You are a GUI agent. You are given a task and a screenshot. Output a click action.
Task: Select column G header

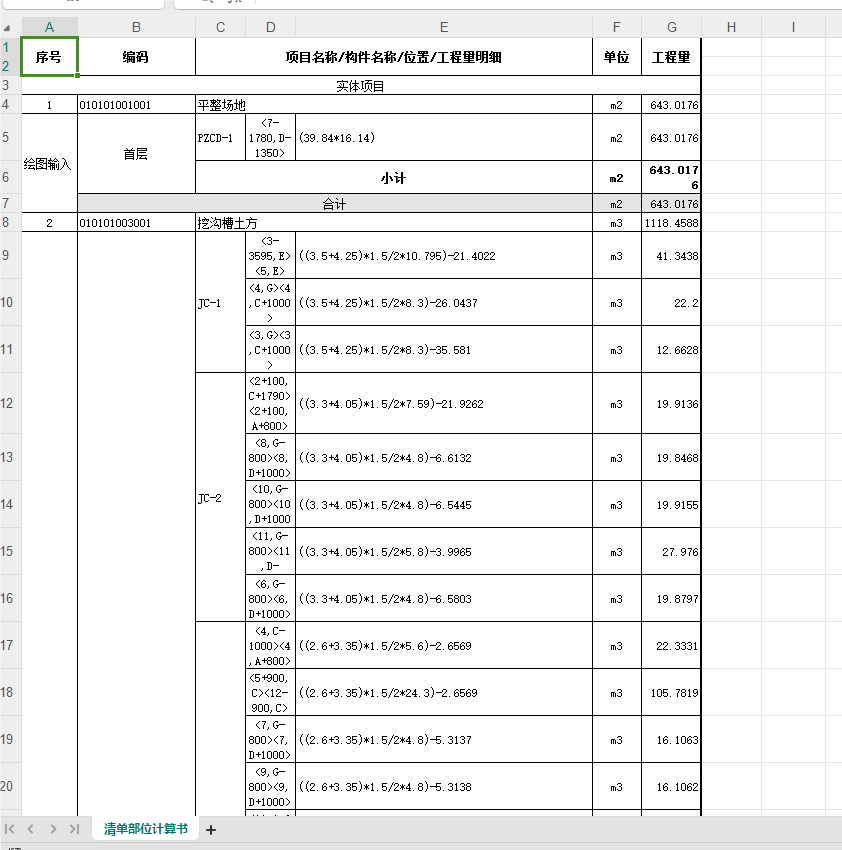click(671, 27)
